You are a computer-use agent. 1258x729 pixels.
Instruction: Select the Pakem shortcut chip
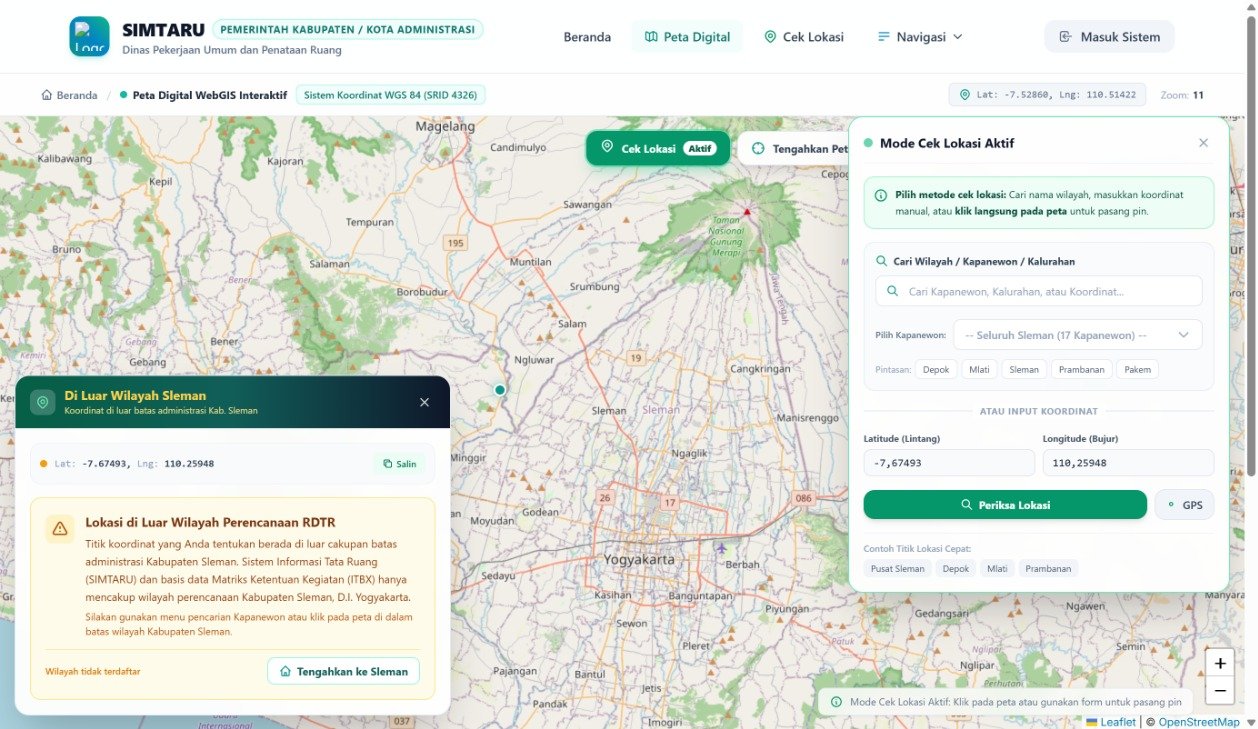tap(1137, 369)
